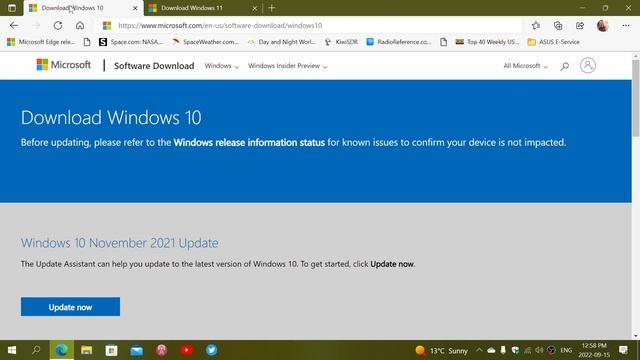The width and height of the screenshot is (640, 360).
Task: Click the OneDrive cloud tray icon
Action: click(491, 350)
